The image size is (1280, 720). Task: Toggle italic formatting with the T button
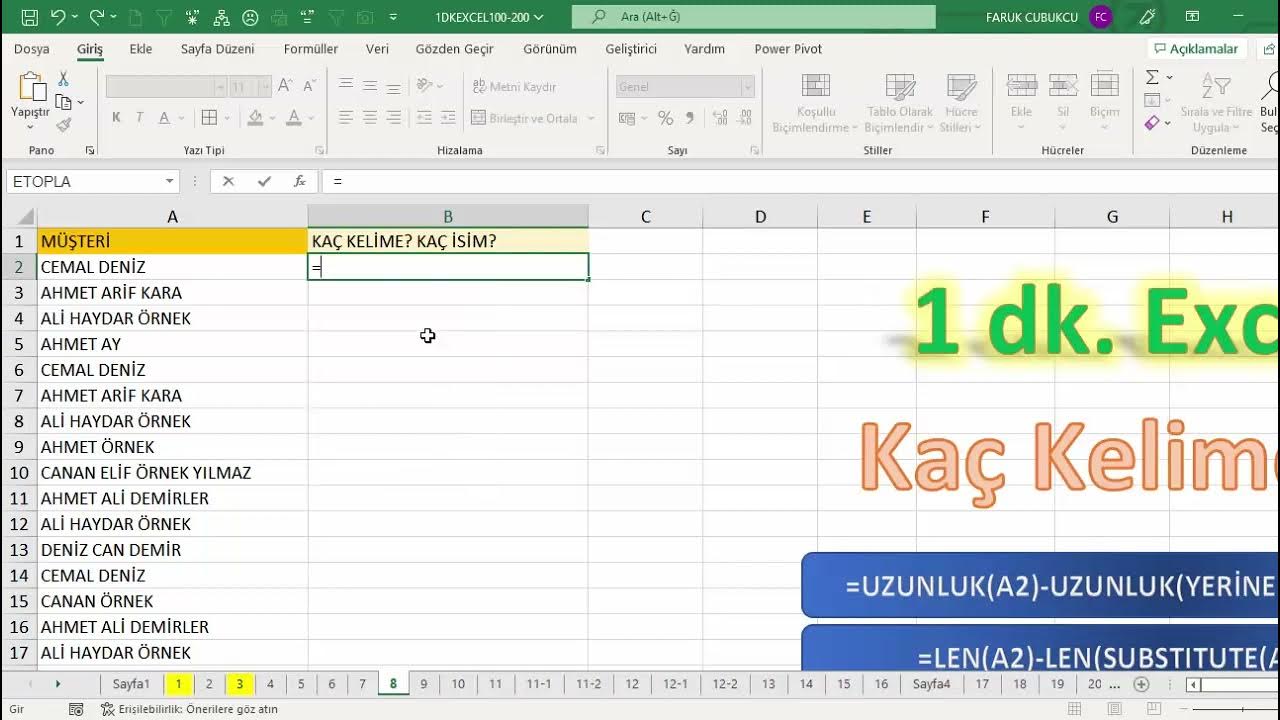coord(139,118)
